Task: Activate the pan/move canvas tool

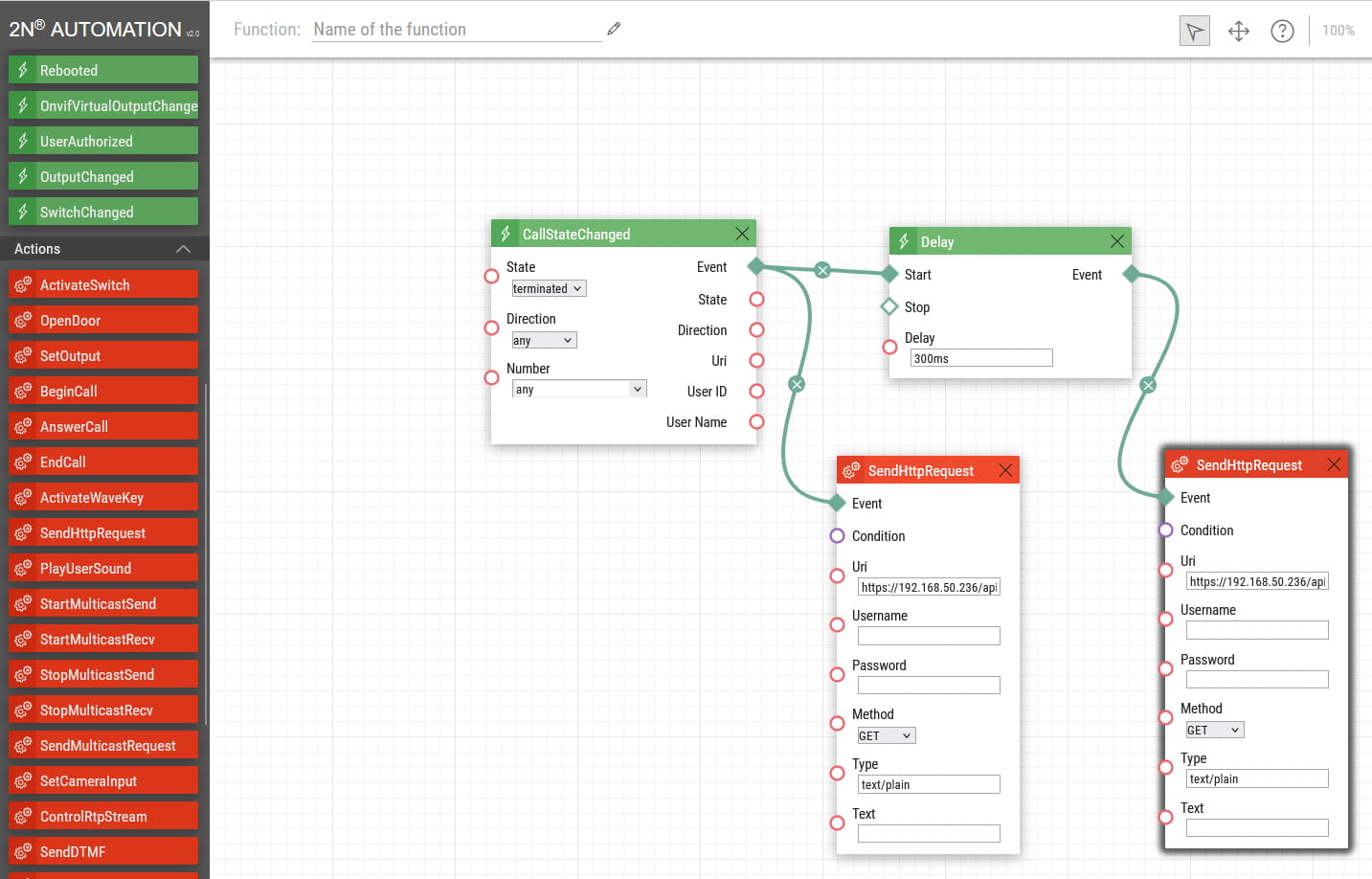Action: click(1239, 31)
